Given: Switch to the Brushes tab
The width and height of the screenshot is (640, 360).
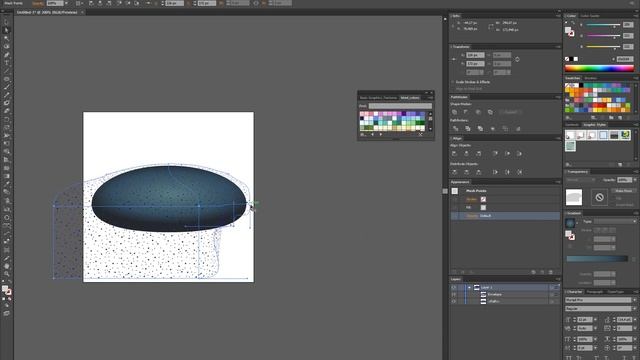Looking at the screenshot, I should (591, 78).
